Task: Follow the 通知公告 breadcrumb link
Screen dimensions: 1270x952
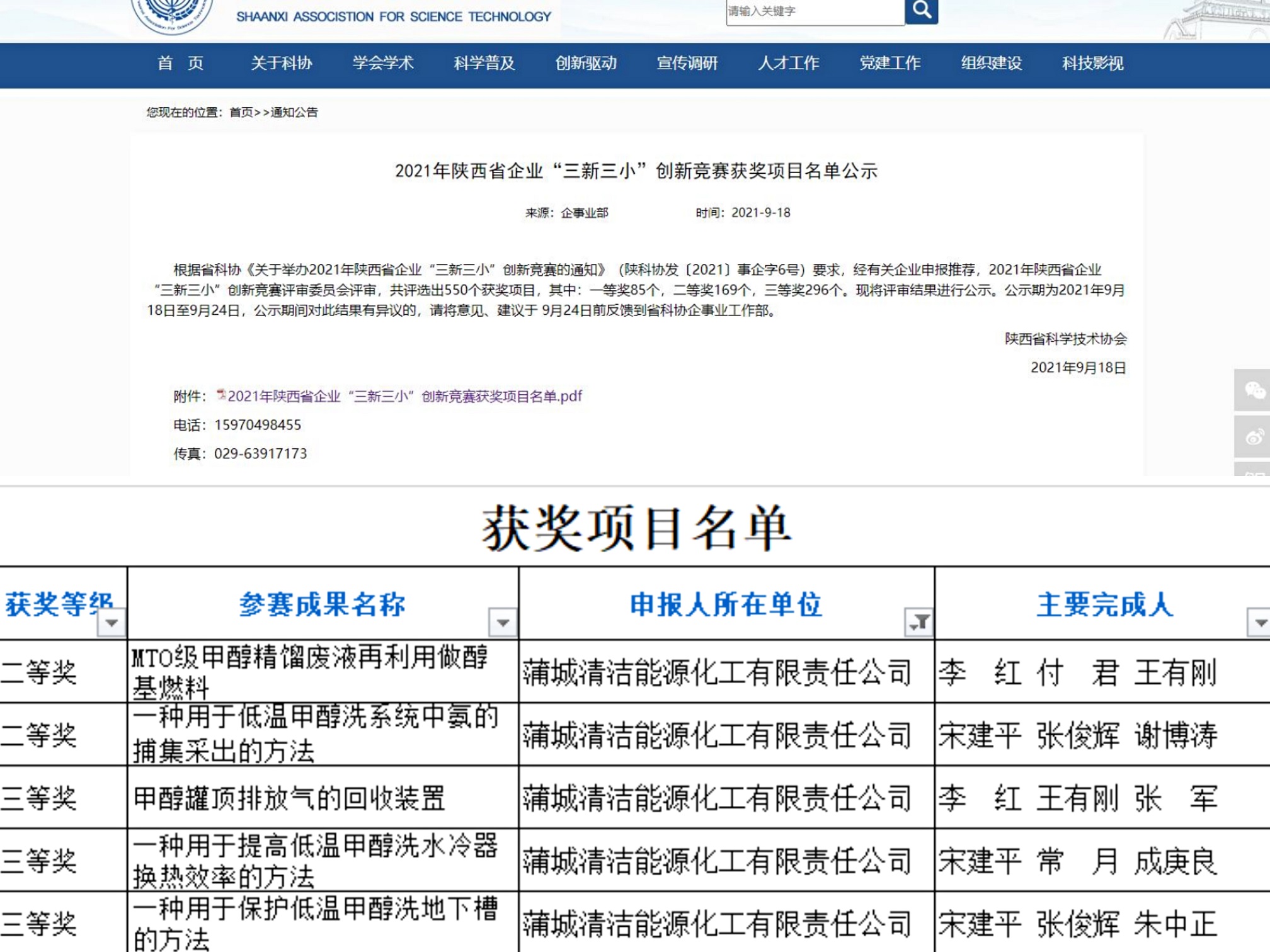Action: coord(294,112)
